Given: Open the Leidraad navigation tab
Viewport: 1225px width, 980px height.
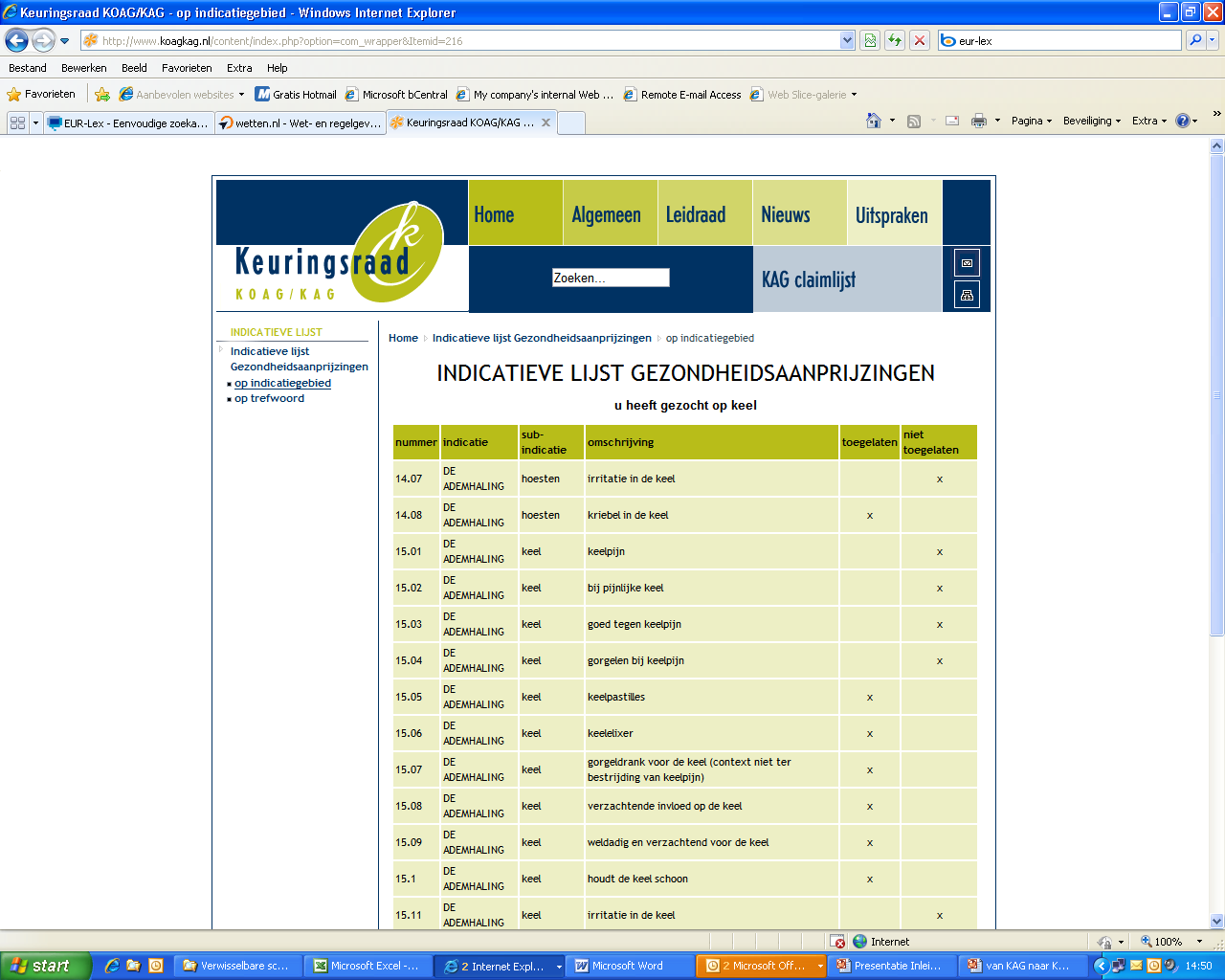Looking at the screenshot, I should [x=704, y=212].
